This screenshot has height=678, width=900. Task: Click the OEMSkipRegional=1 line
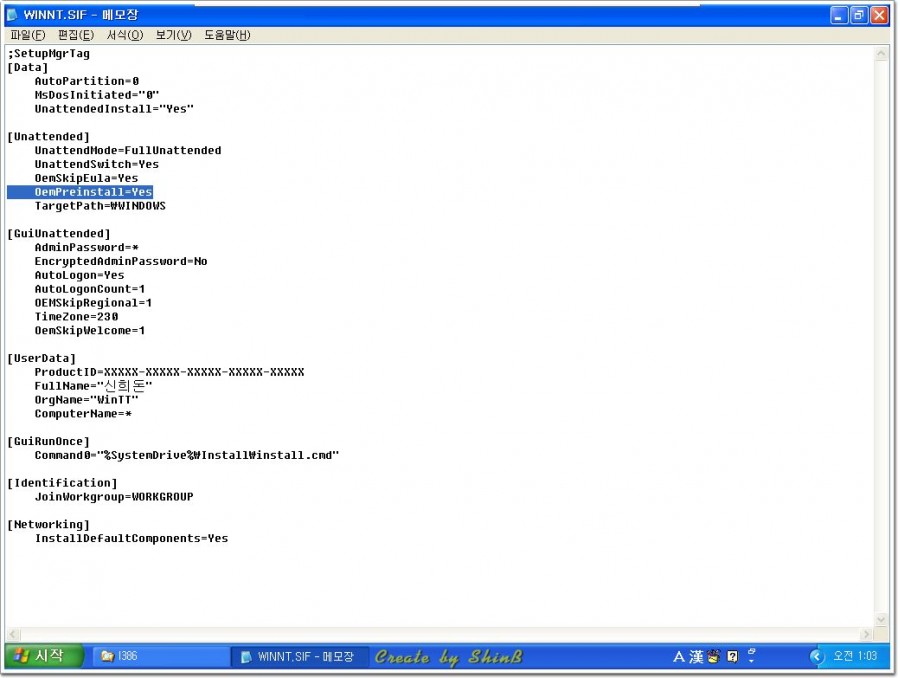tap(93, 303)
